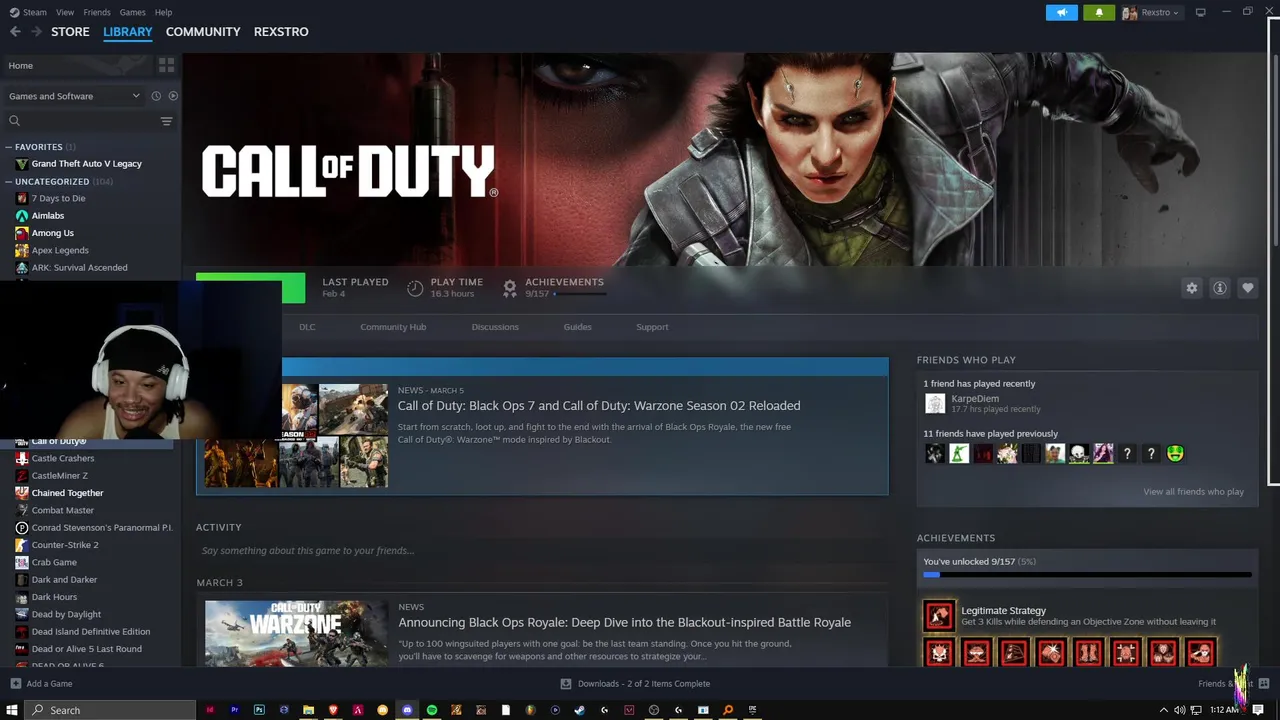The width and height of the screenshot is (1280, 720).
Task: Open the green notifications bell
Action: pyautogui.click(x=1099, y=12)
